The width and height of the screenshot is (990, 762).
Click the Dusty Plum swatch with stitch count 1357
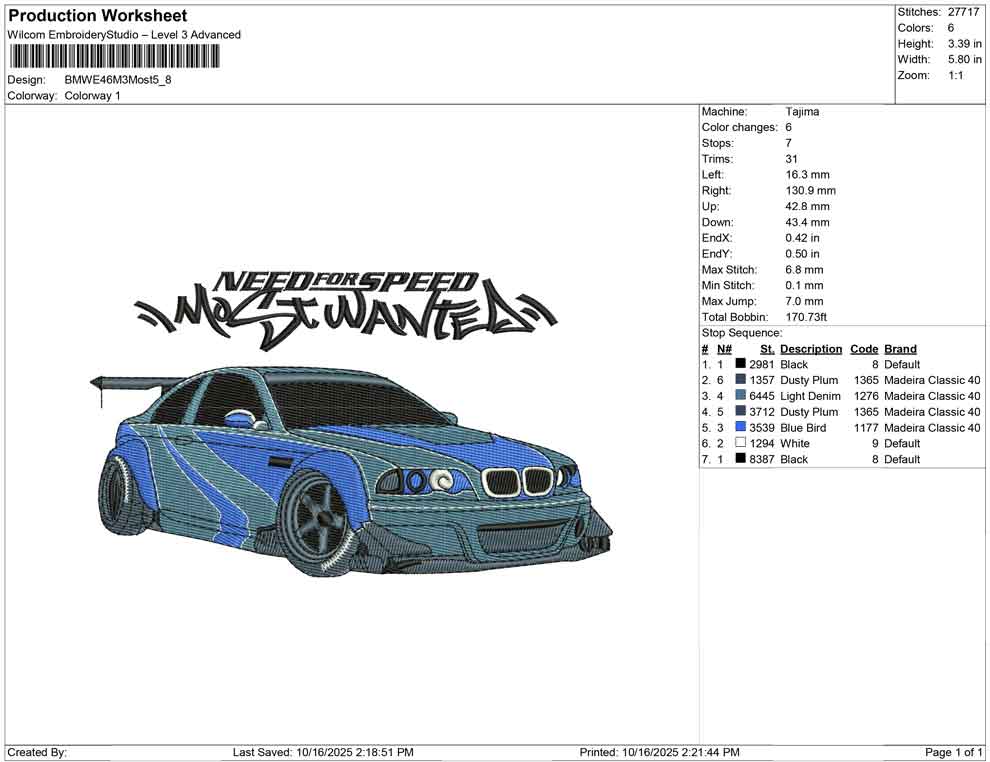click(x=741, y=379)
